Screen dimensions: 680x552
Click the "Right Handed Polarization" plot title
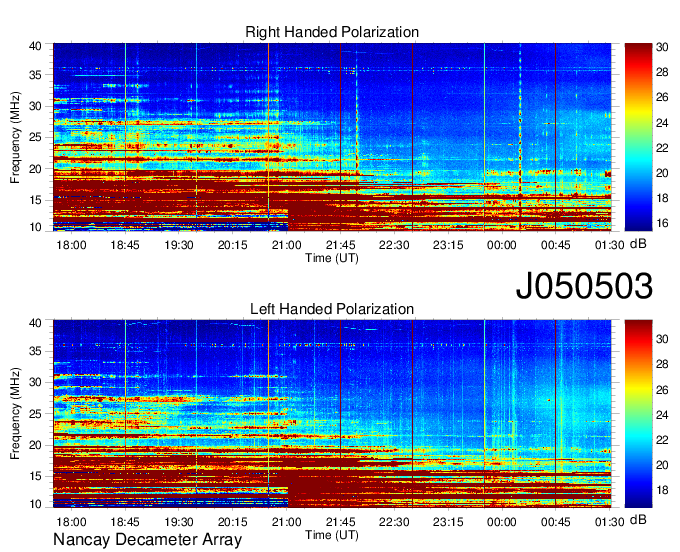pos(332,32)
